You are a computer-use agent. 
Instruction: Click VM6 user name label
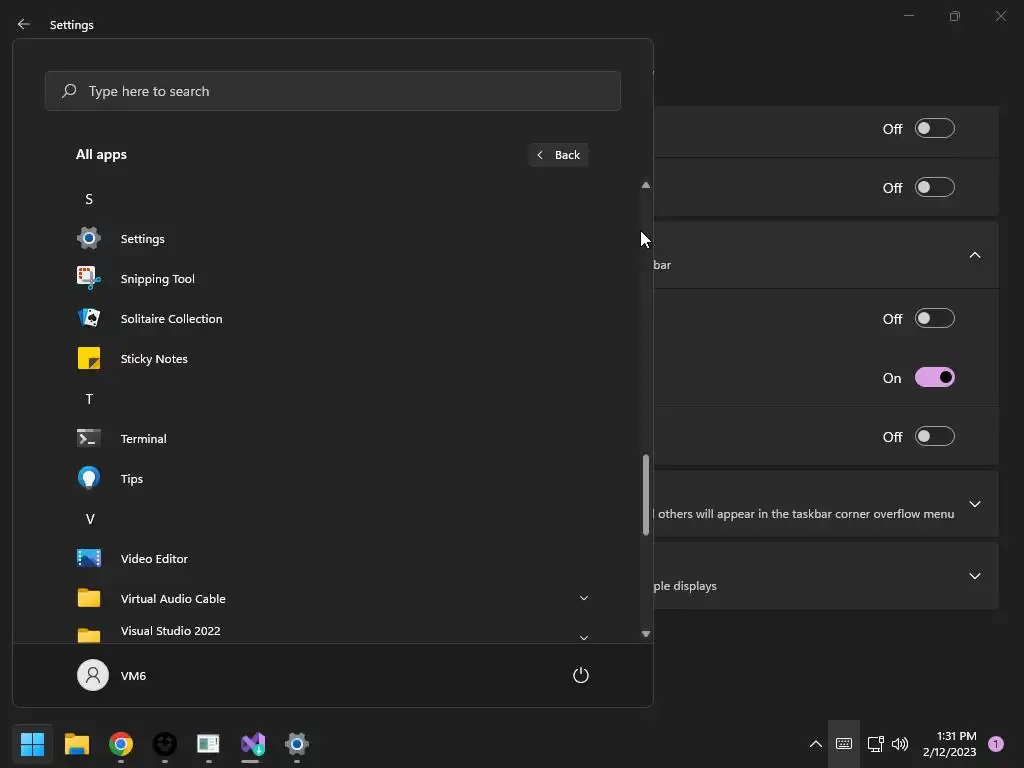133,676
